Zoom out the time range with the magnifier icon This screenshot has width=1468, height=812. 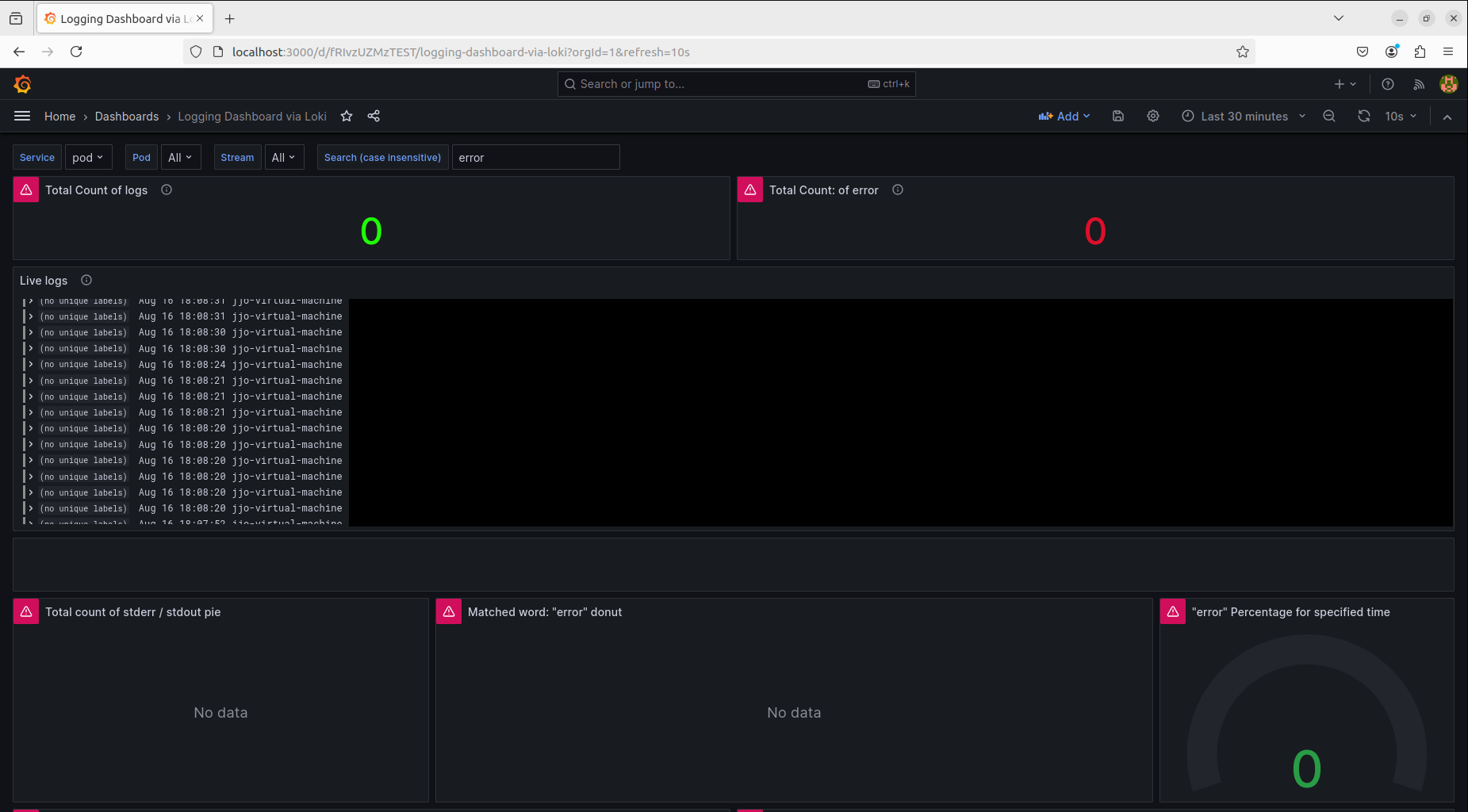1329,116
